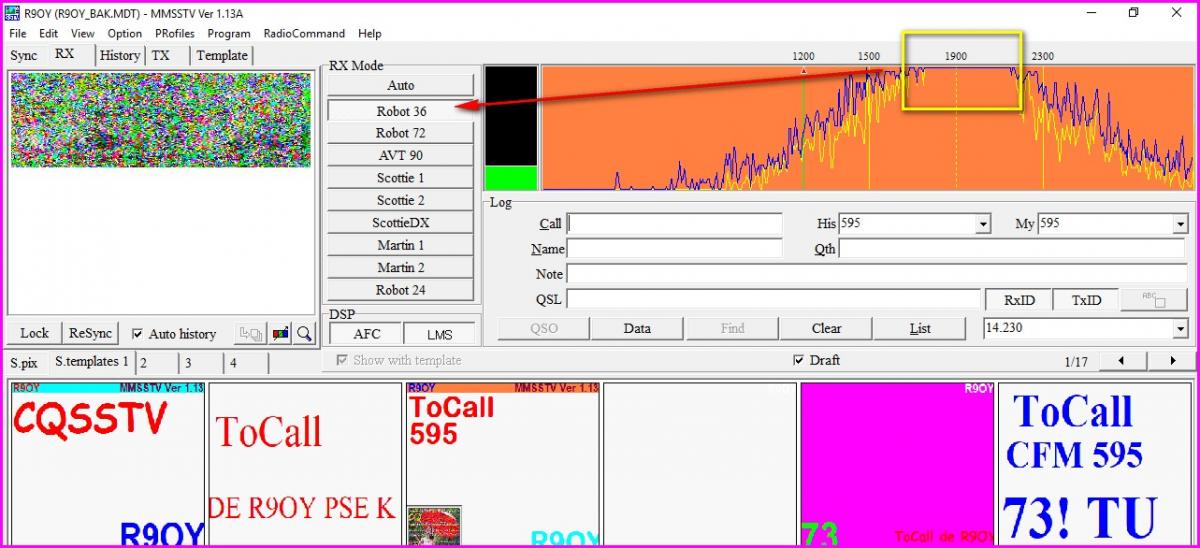The width and height of the screenshot is (1200, 548).
Task: Switch to the History tab
Action: [x=119, y=56]
